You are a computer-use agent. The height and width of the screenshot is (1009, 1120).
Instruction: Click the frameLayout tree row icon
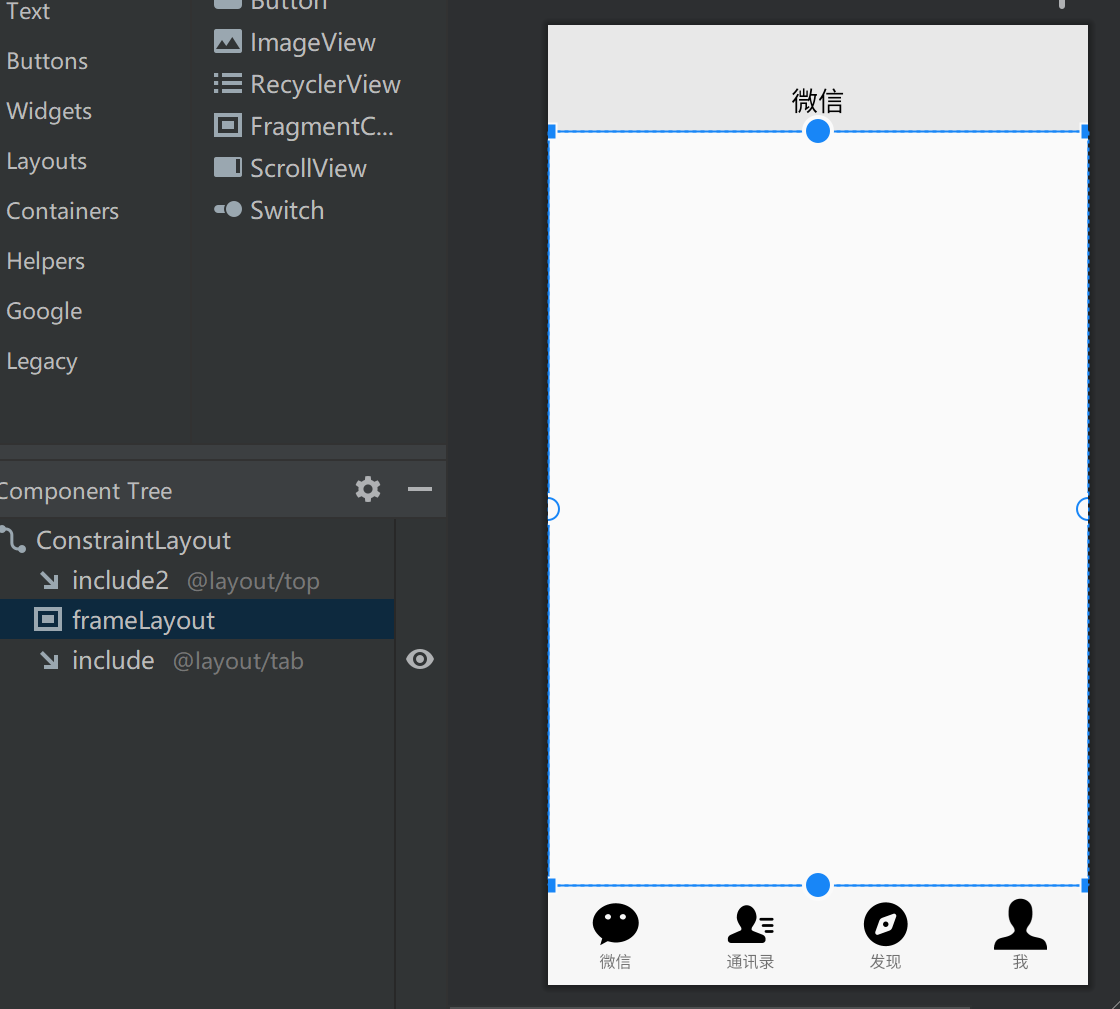pyautogui.click(x=48, y=619)
